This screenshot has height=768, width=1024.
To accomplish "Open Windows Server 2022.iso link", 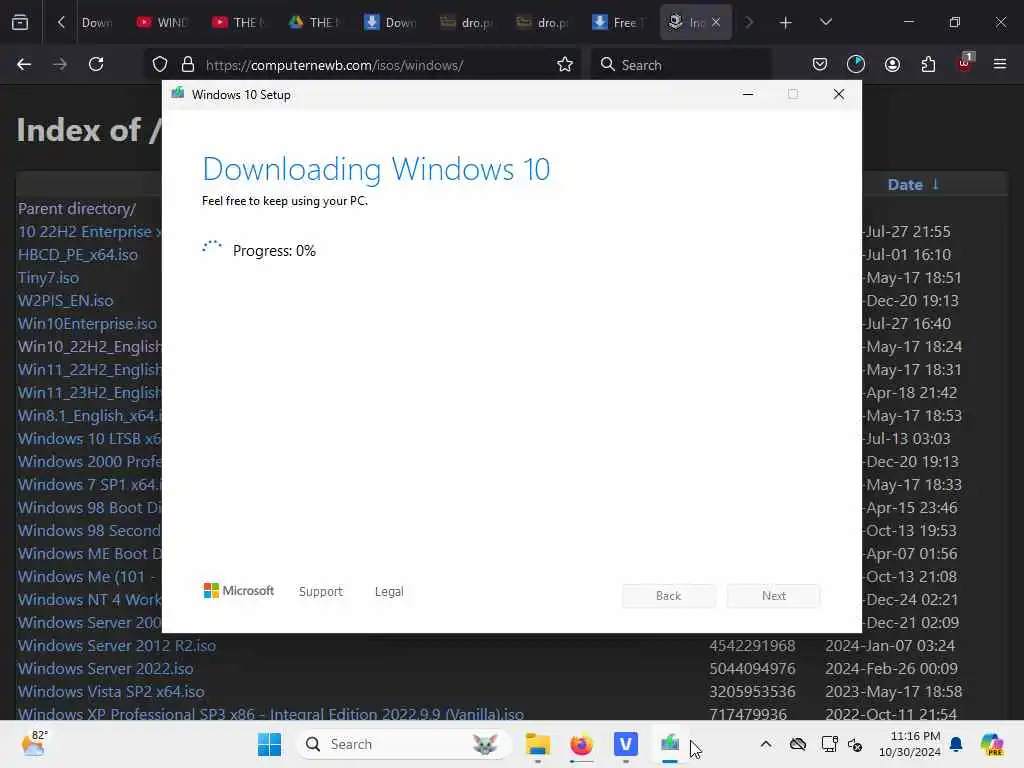I will pyautogui.click(x=106, y=669).
